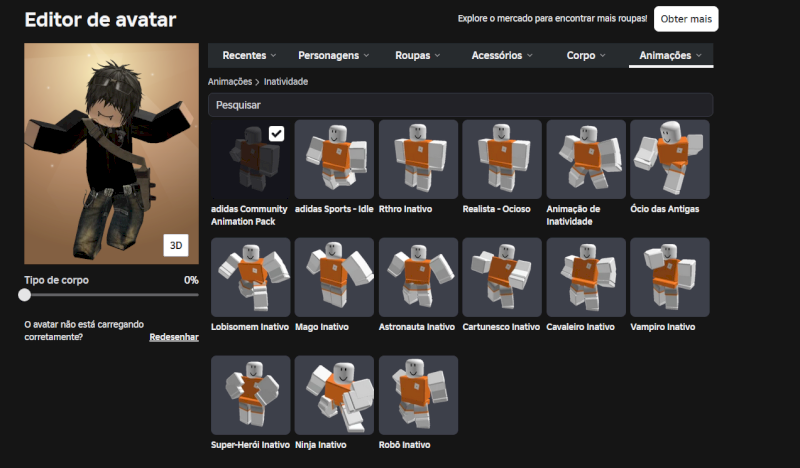Click the Ócio das Antigas text label

[x=665, y=209]
